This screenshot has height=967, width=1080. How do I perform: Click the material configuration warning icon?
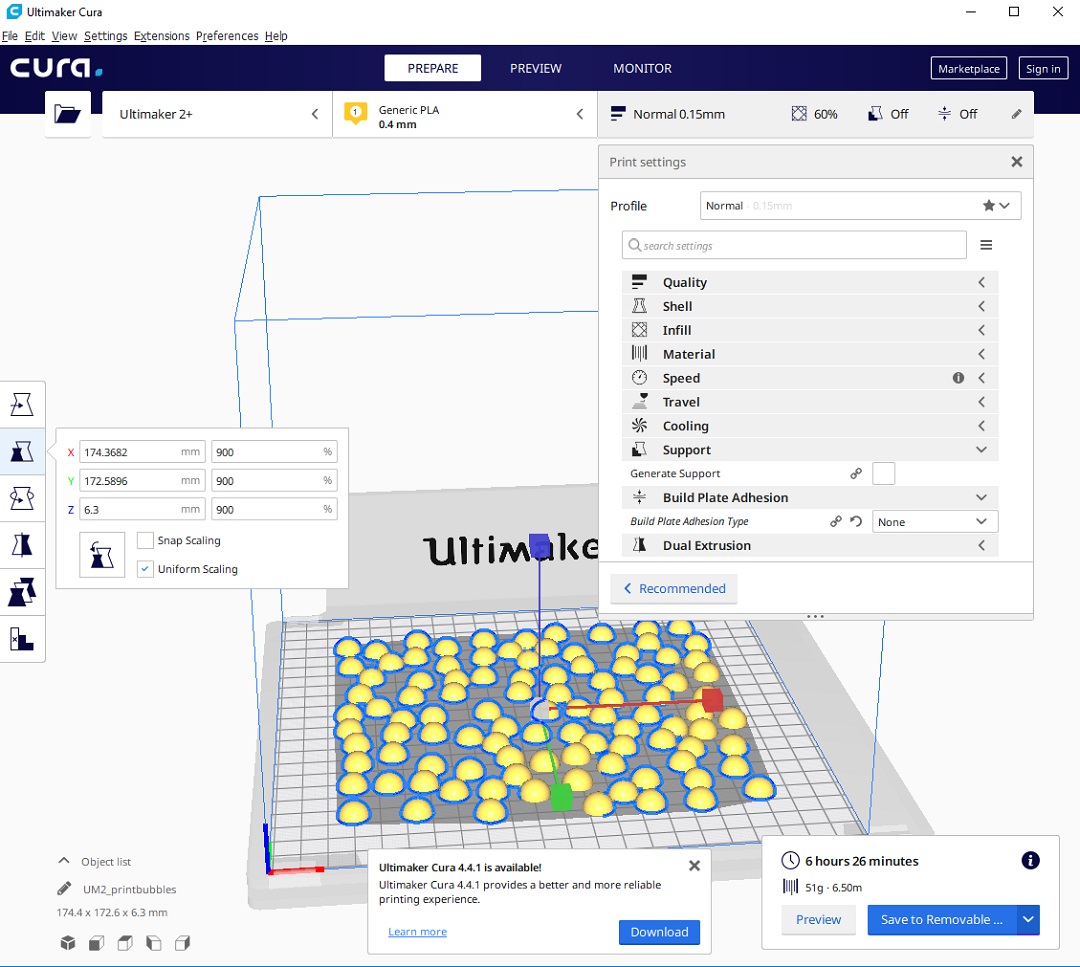355,112
